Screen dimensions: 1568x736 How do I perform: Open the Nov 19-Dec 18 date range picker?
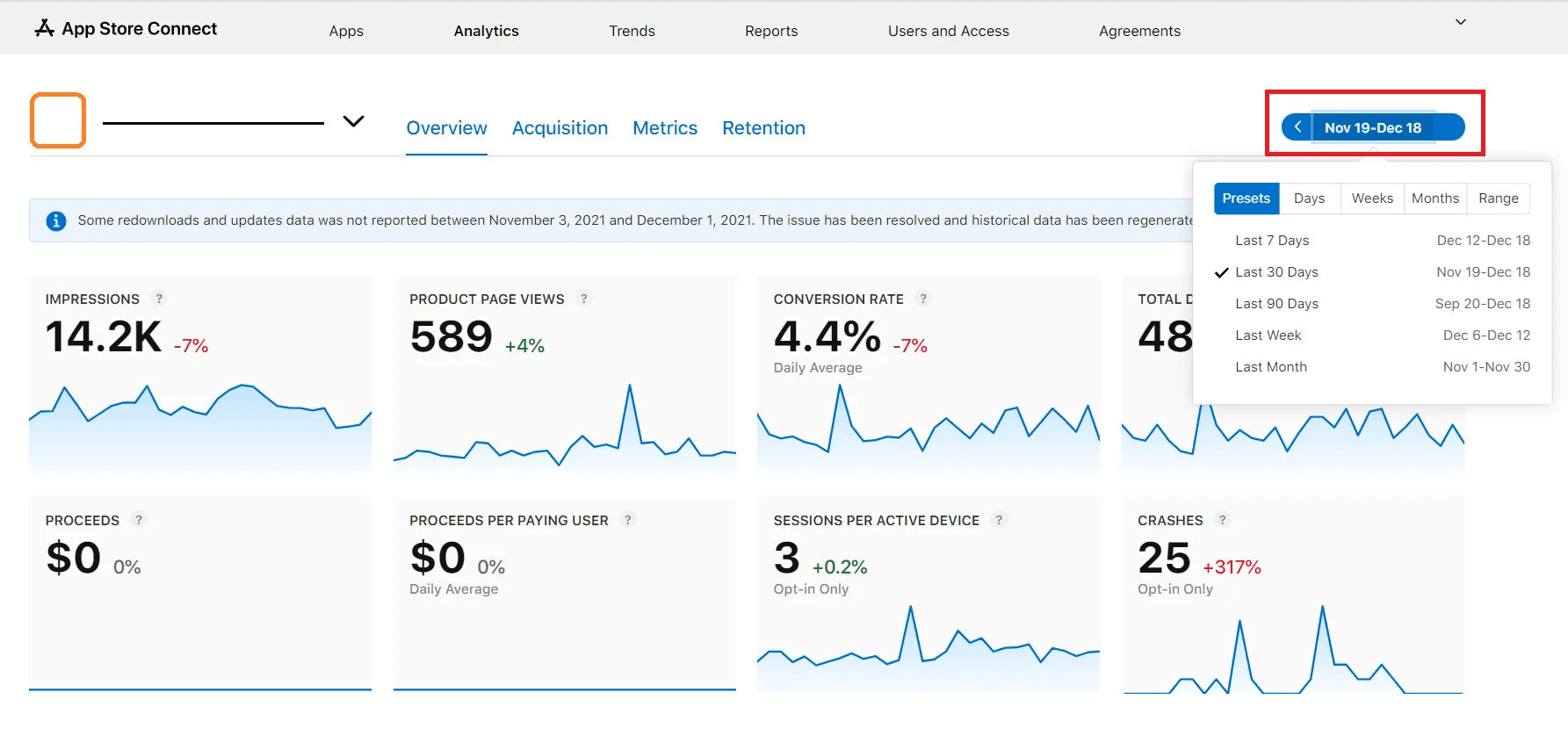pyautogui.click(x=1373, y=127)
